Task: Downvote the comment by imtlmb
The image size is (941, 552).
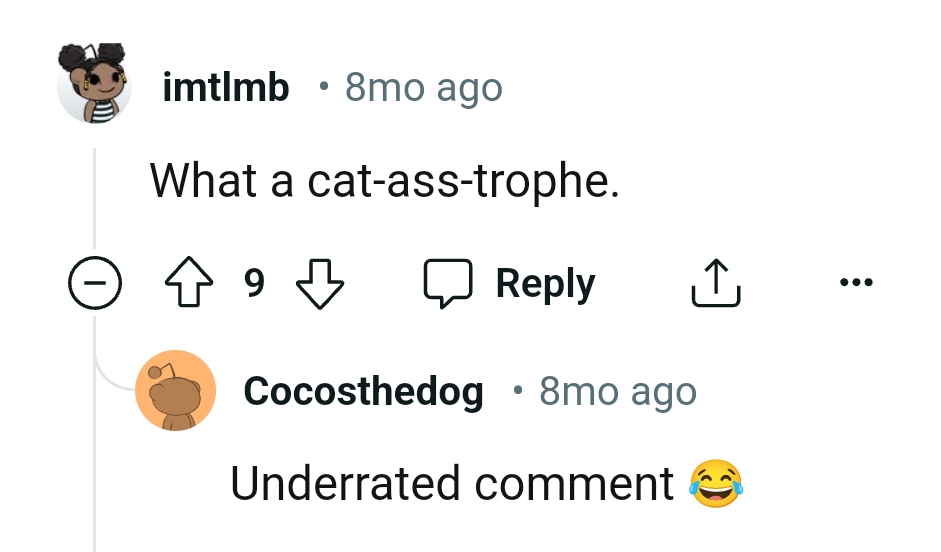Action: pos(320,284)
